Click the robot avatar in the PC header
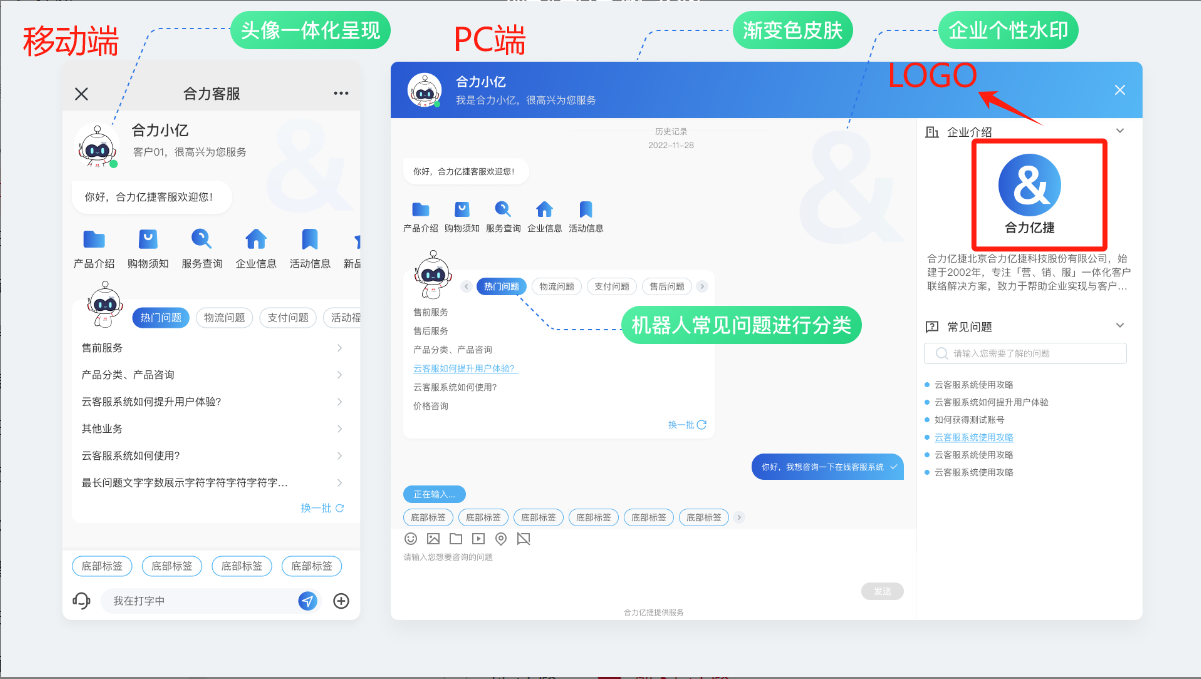 click(424, 90)
